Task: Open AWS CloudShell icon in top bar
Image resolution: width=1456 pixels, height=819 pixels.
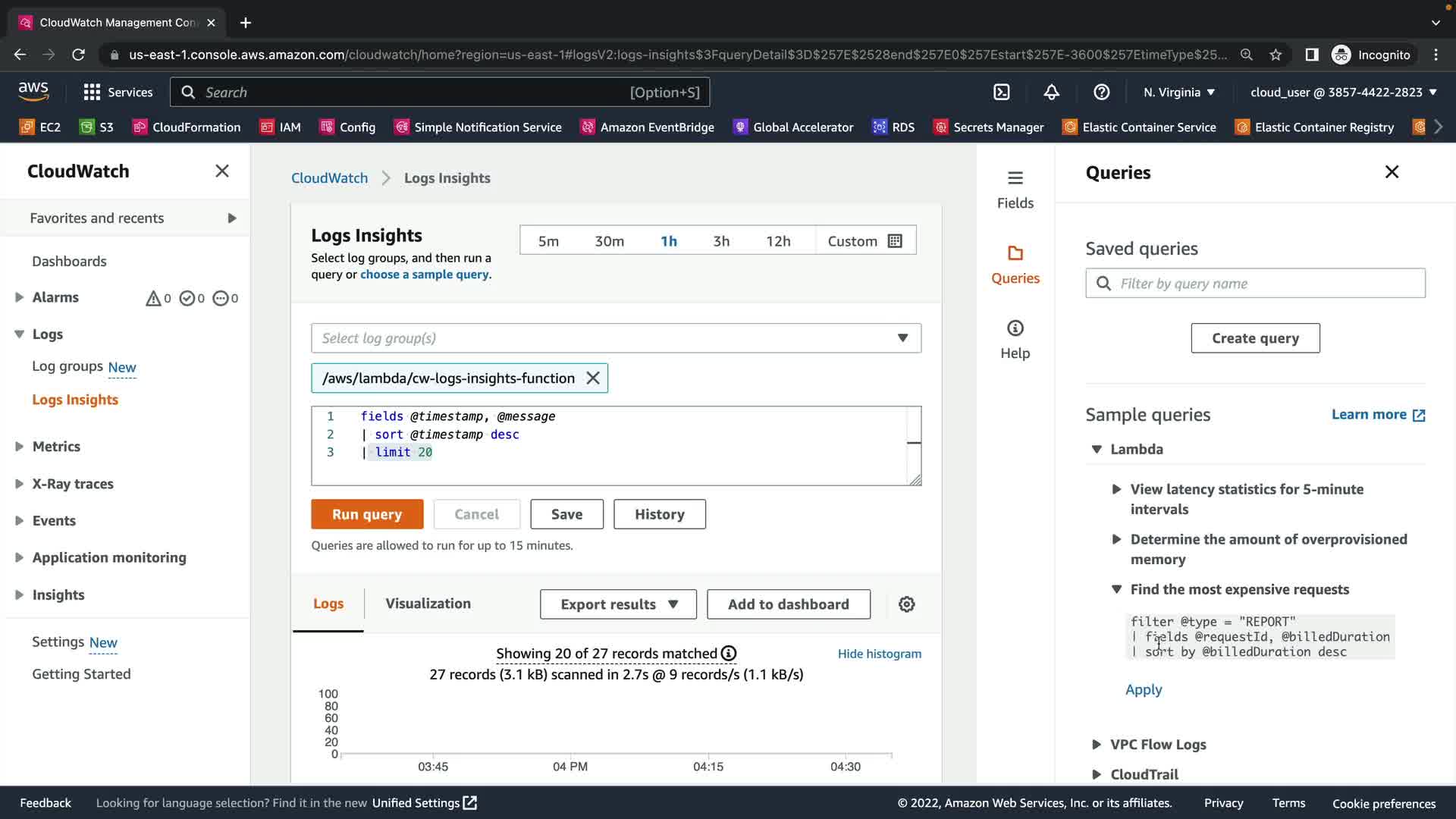Action: 1002,93
